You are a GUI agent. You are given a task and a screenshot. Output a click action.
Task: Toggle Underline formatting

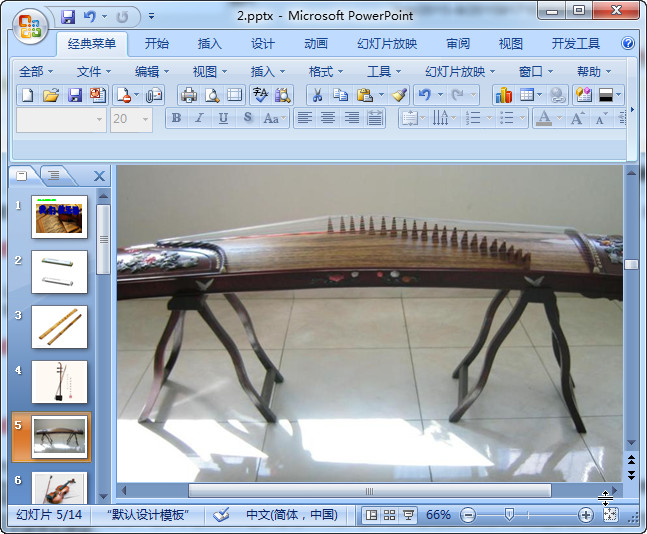pos(223,118)
